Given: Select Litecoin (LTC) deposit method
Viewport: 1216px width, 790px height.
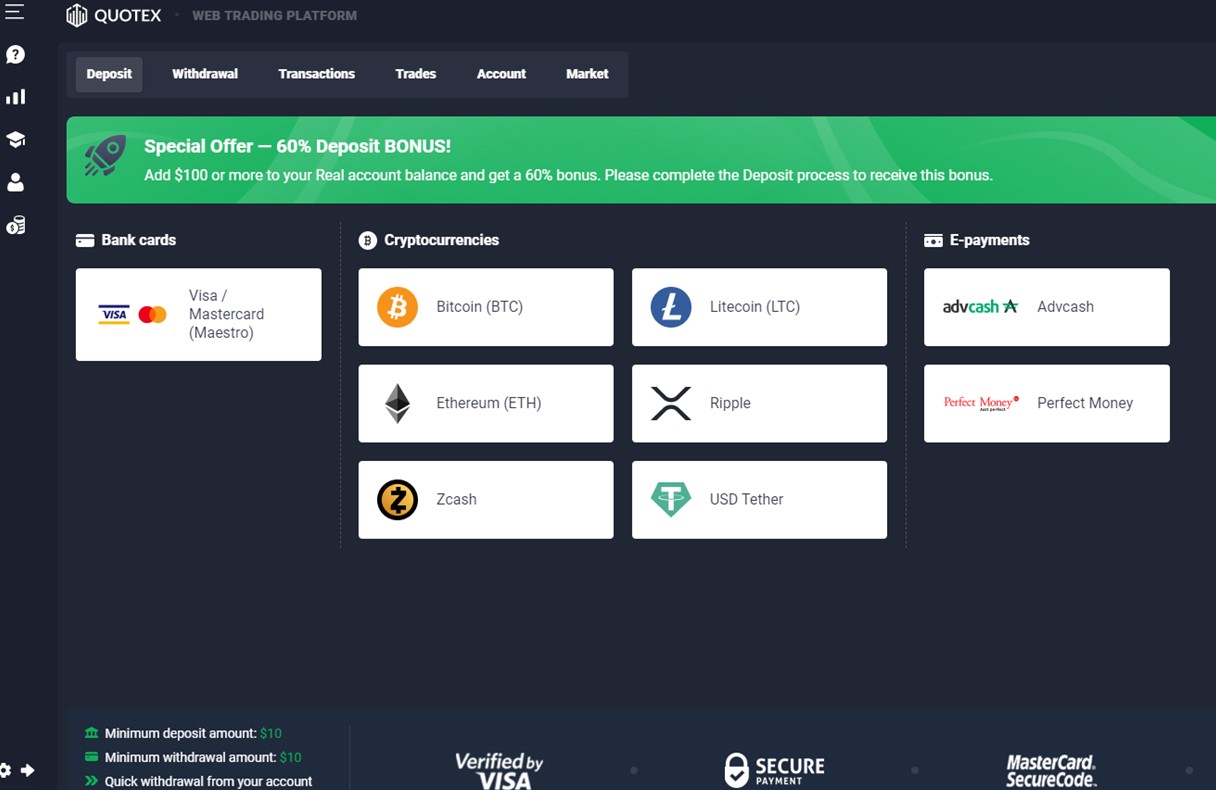Looking at the screenshot, I should coord(759,307).
